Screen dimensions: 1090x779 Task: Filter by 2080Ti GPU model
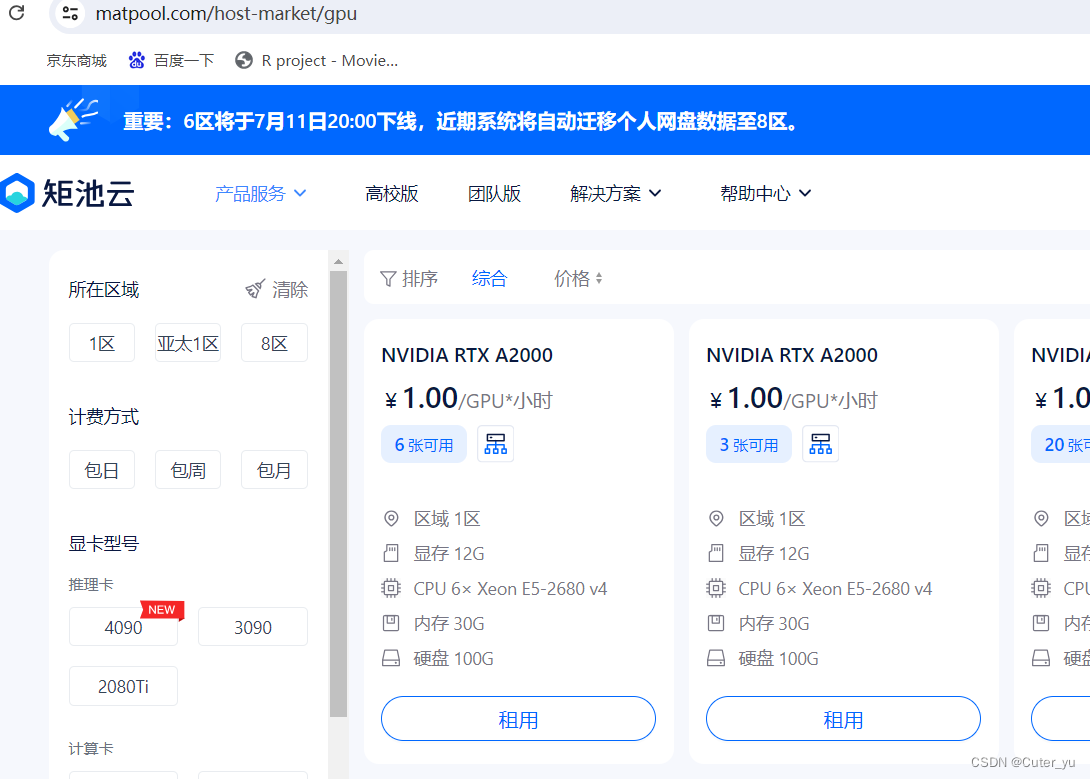123,686
